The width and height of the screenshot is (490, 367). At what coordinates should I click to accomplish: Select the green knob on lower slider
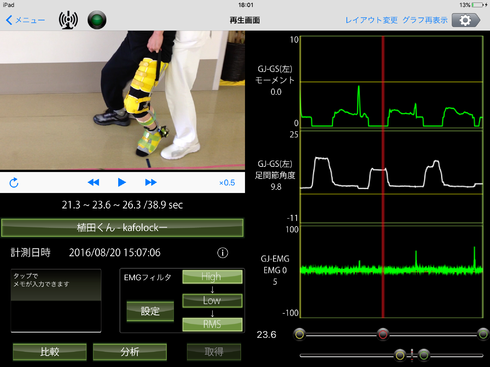pos(424,355)
